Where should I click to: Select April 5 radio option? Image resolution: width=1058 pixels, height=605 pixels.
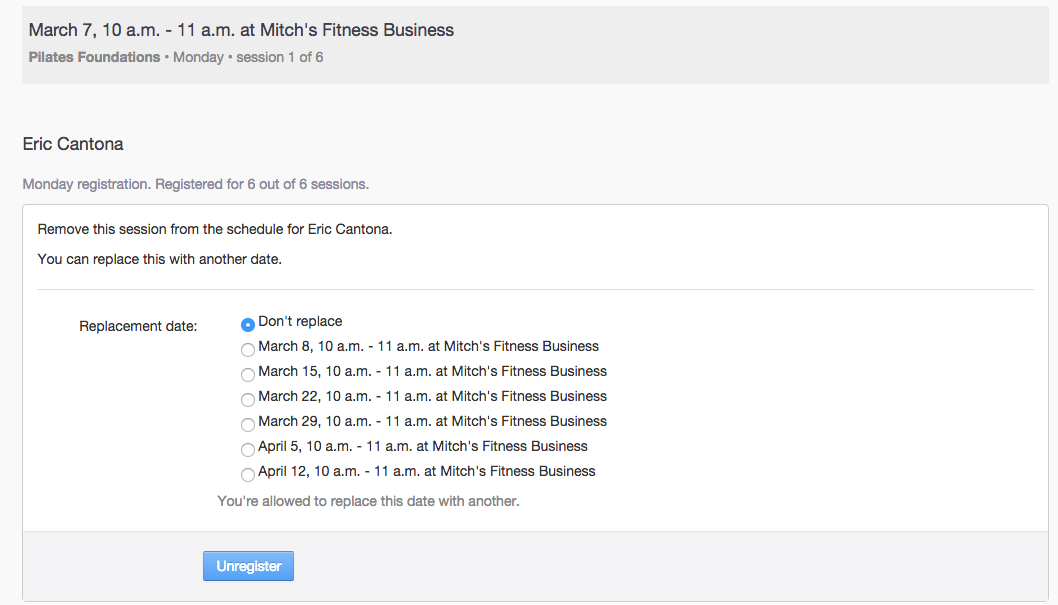pos(248,449)
